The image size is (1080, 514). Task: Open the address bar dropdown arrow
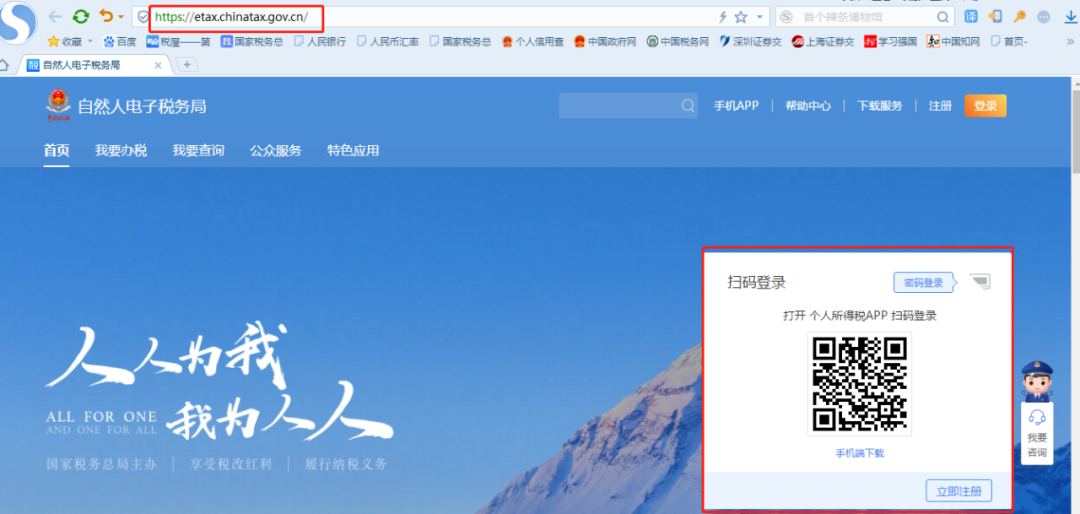[x=760, y=17]
